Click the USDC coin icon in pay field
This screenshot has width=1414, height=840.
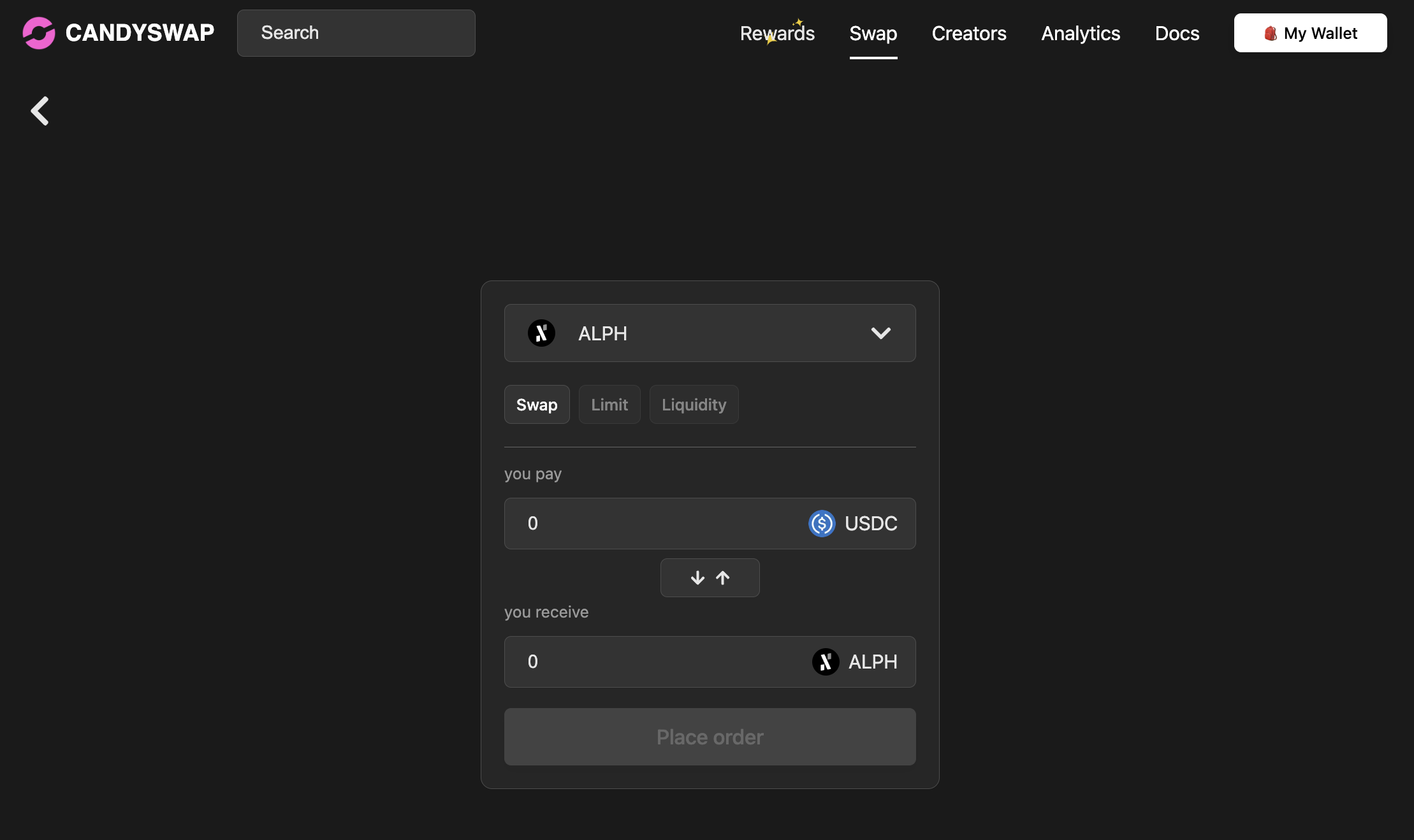[822, 524]
